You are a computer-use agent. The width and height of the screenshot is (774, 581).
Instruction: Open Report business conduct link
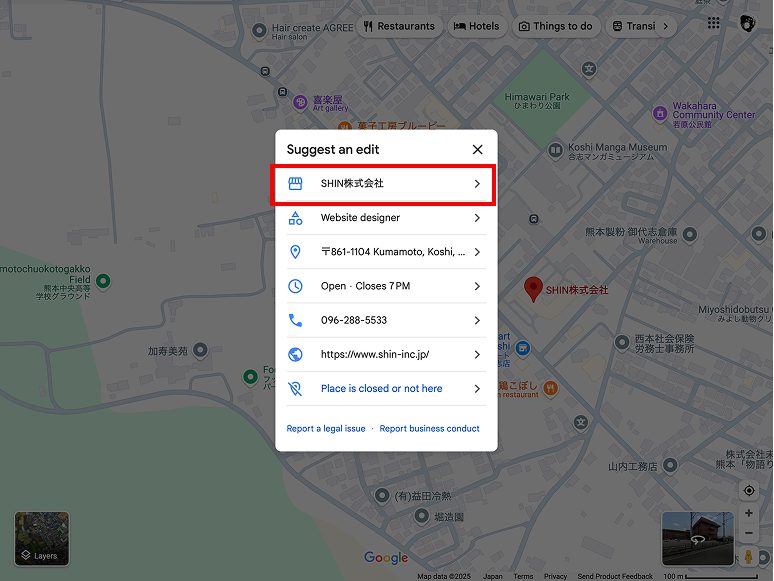[x=429, y=428]
